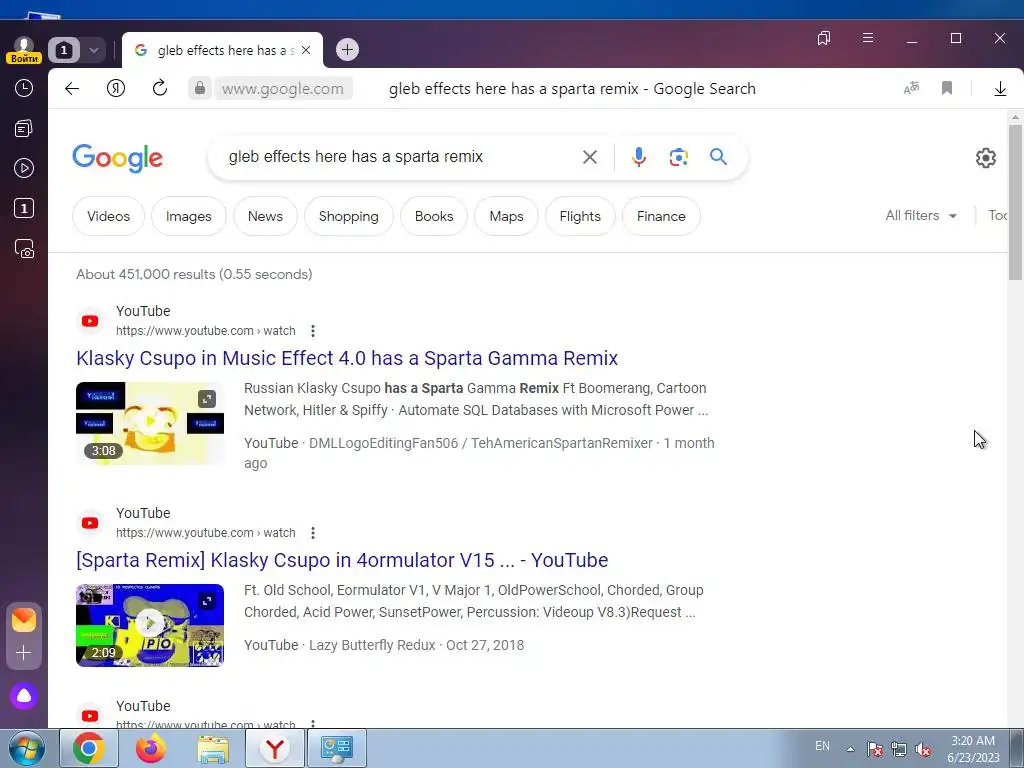The image size is (1024, 768).
Task: Play the 2:09 video thumbnail
Action: [150, 625]
